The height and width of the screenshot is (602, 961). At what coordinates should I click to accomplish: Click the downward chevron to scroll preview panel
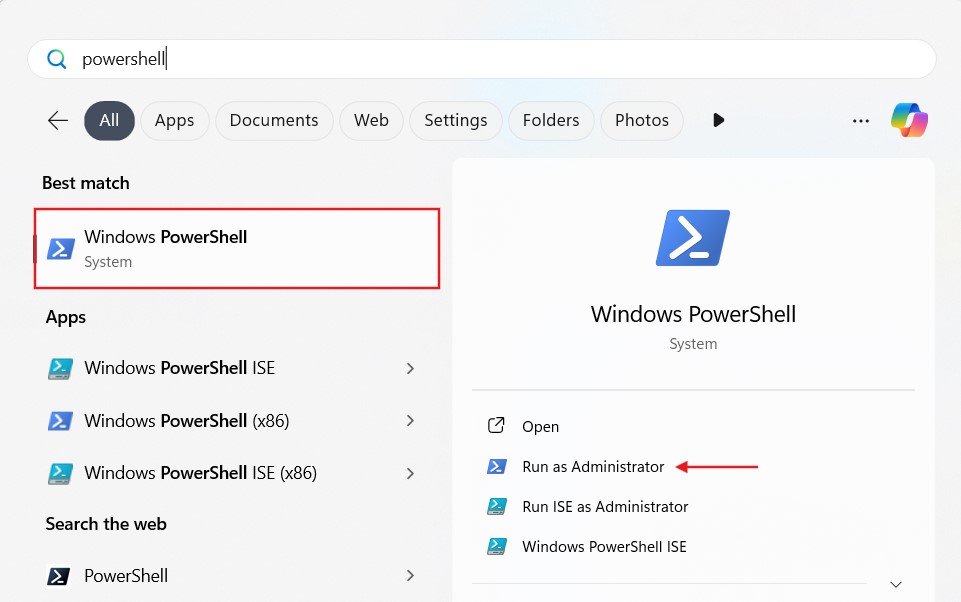895,583
